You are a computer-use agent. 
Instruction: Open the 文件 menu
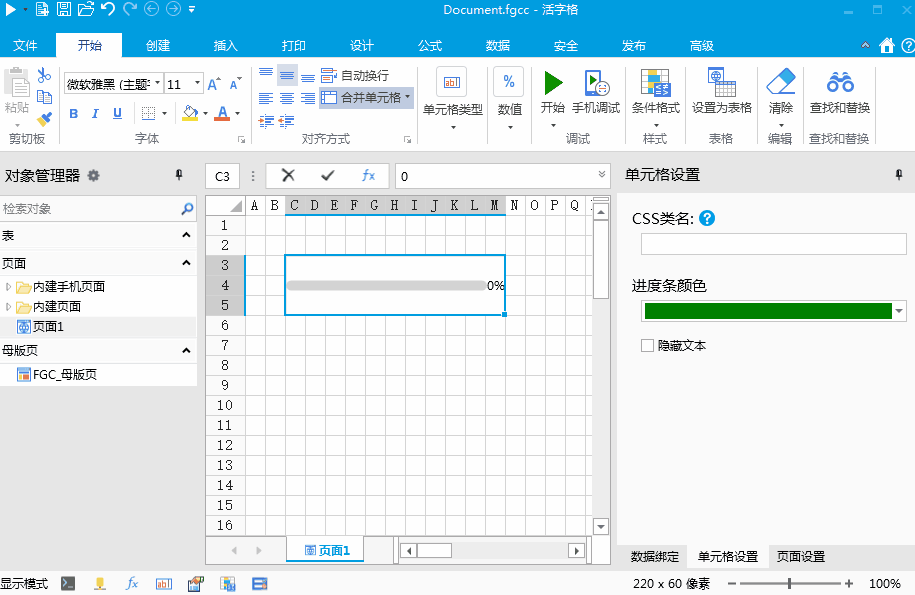[x=25, y=46]
